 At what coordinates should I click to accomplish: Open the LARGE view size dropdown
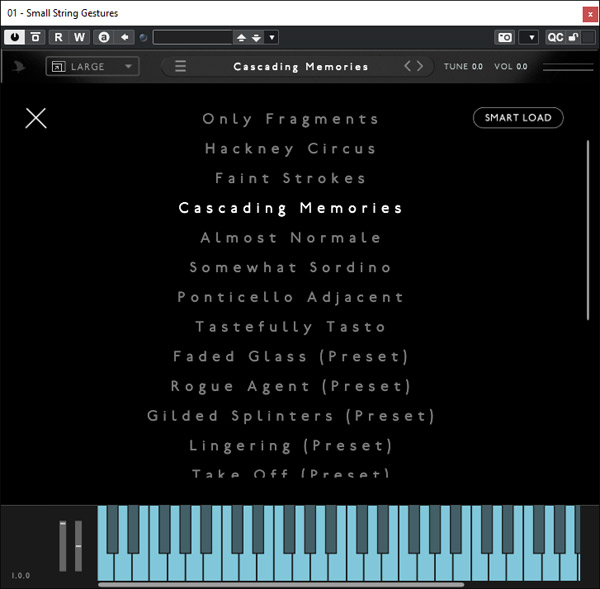[x=93, y=67]
